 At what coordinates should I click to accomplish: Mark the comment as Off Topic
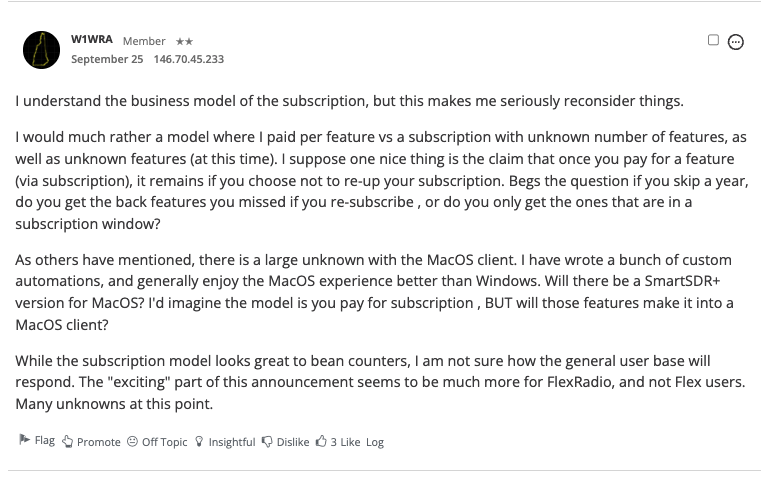point(165,442)
